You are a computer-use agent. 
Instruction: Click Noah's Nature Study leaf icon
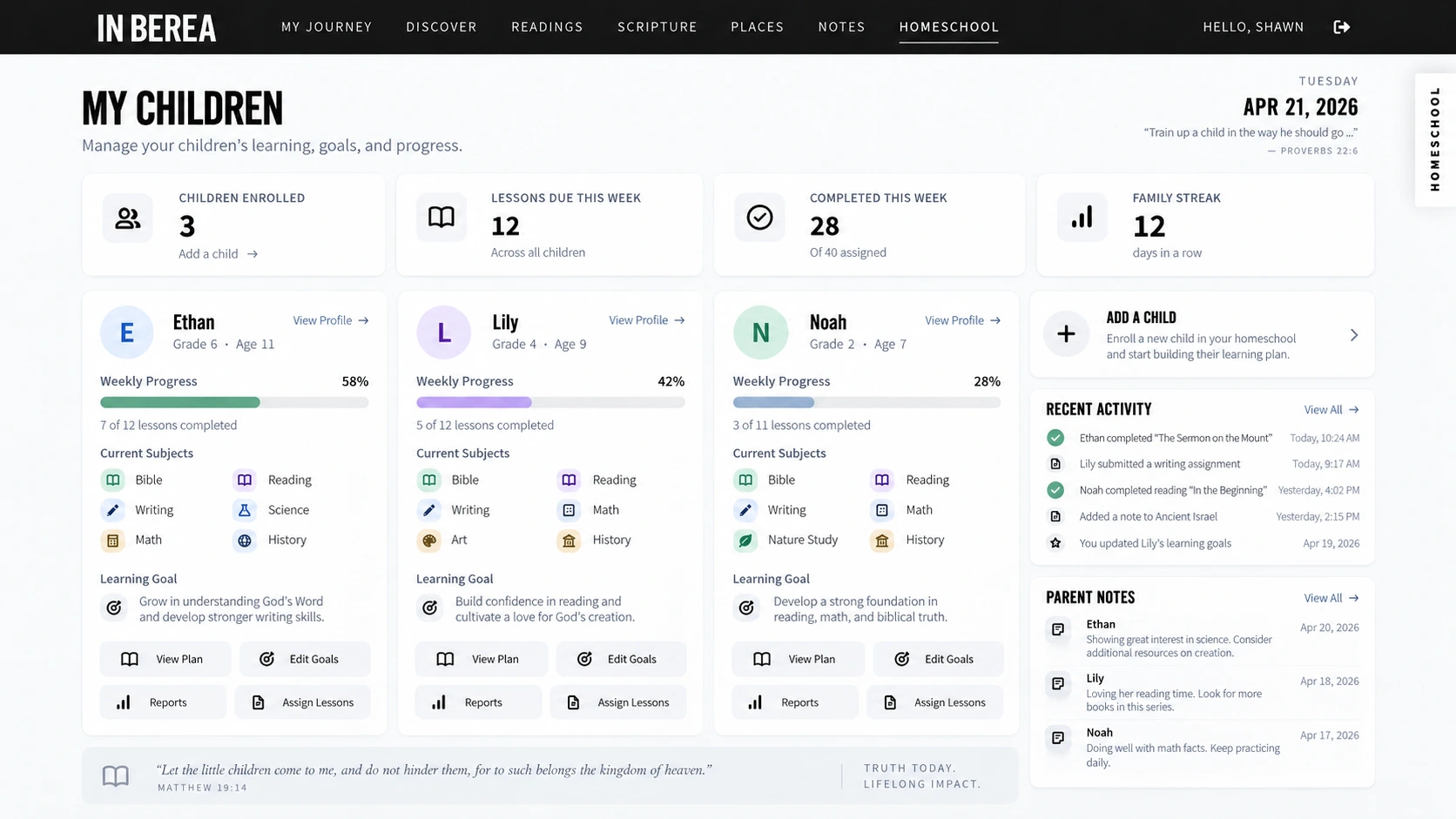tap(745, 540)
